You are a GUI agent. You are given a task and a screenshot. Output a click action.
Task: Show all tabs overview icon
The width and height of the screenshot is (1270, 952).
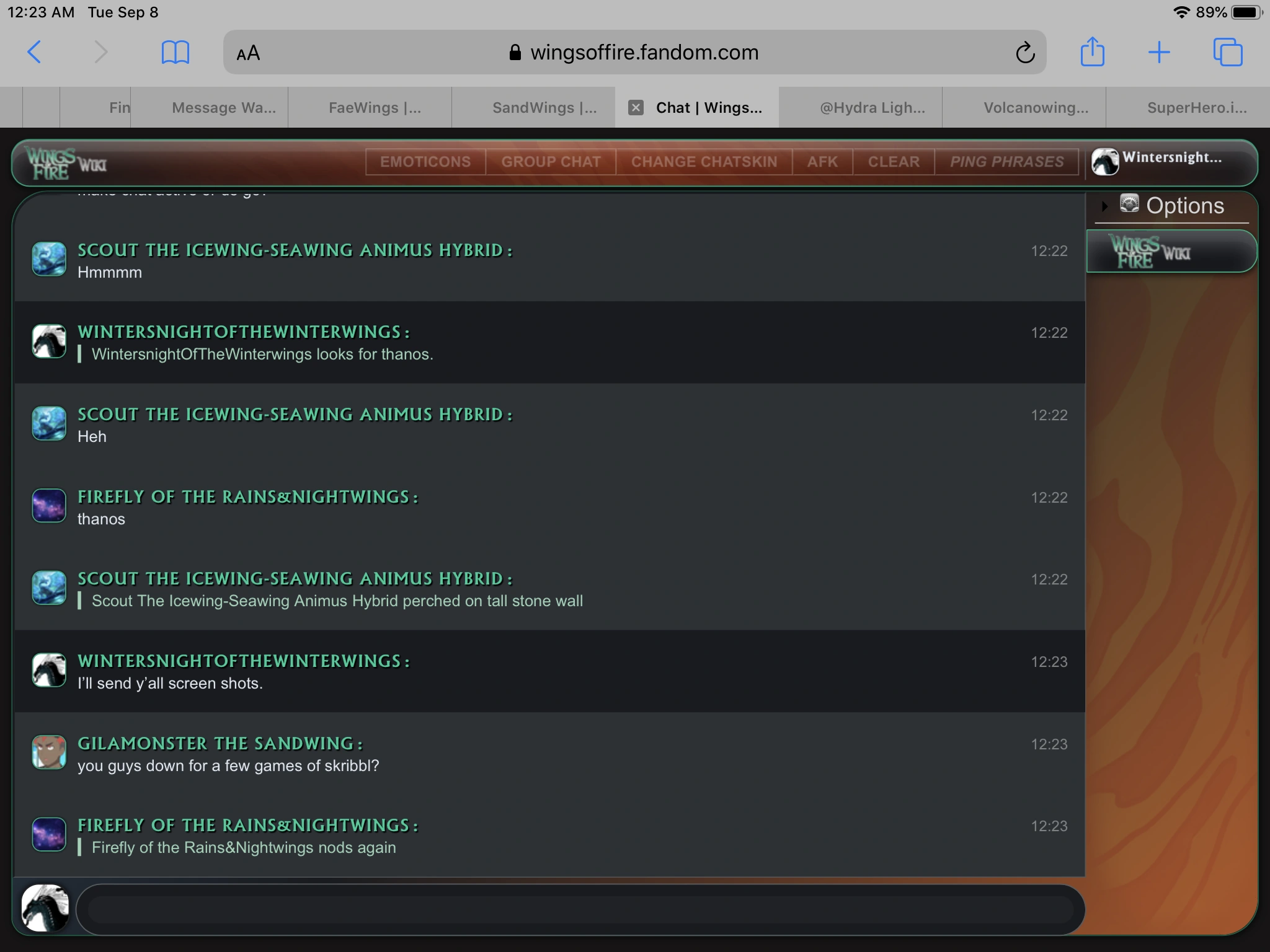pos(1227,52)
